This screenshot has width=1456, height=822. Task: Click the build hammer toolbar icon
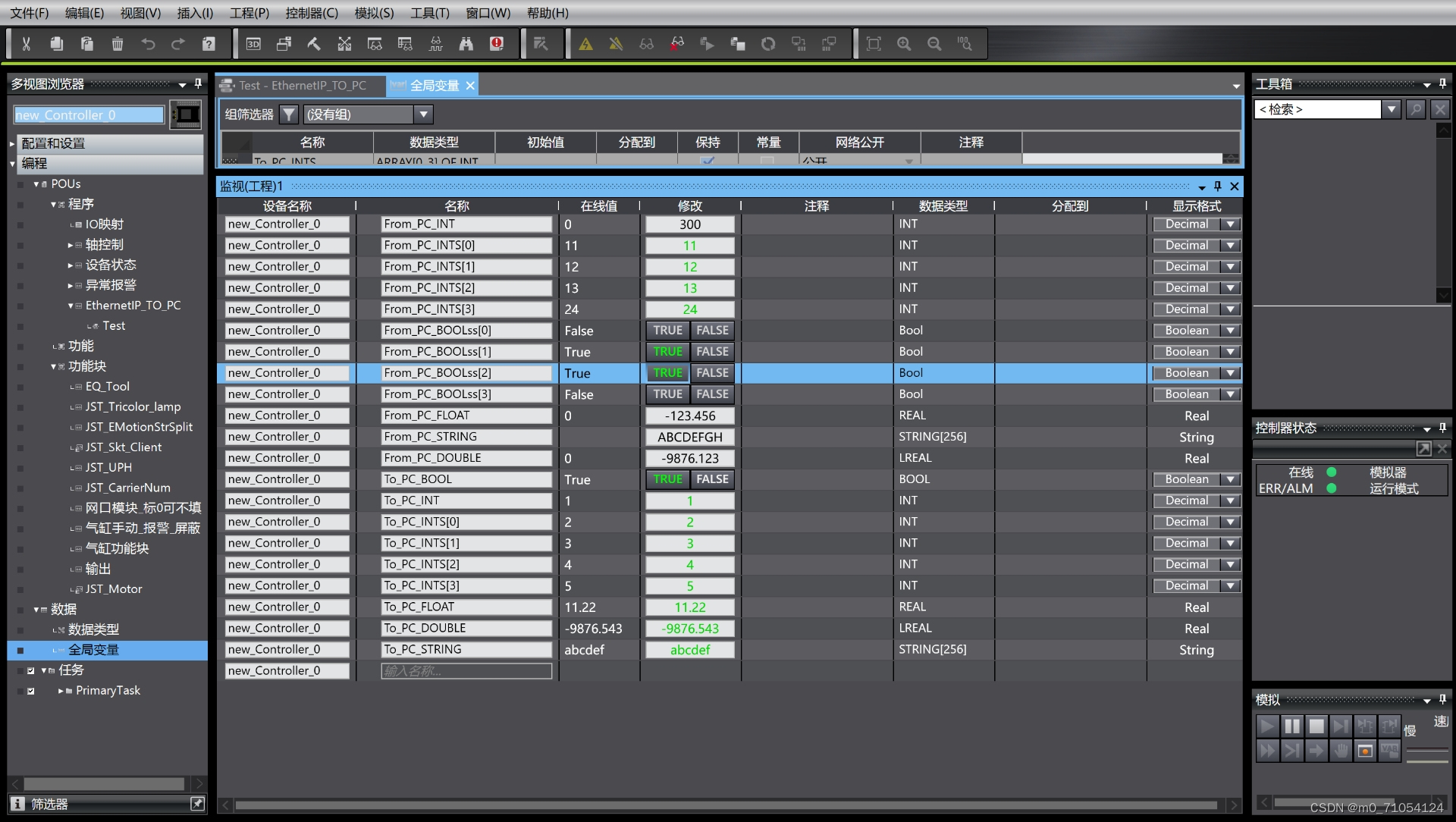click(314, 44)
